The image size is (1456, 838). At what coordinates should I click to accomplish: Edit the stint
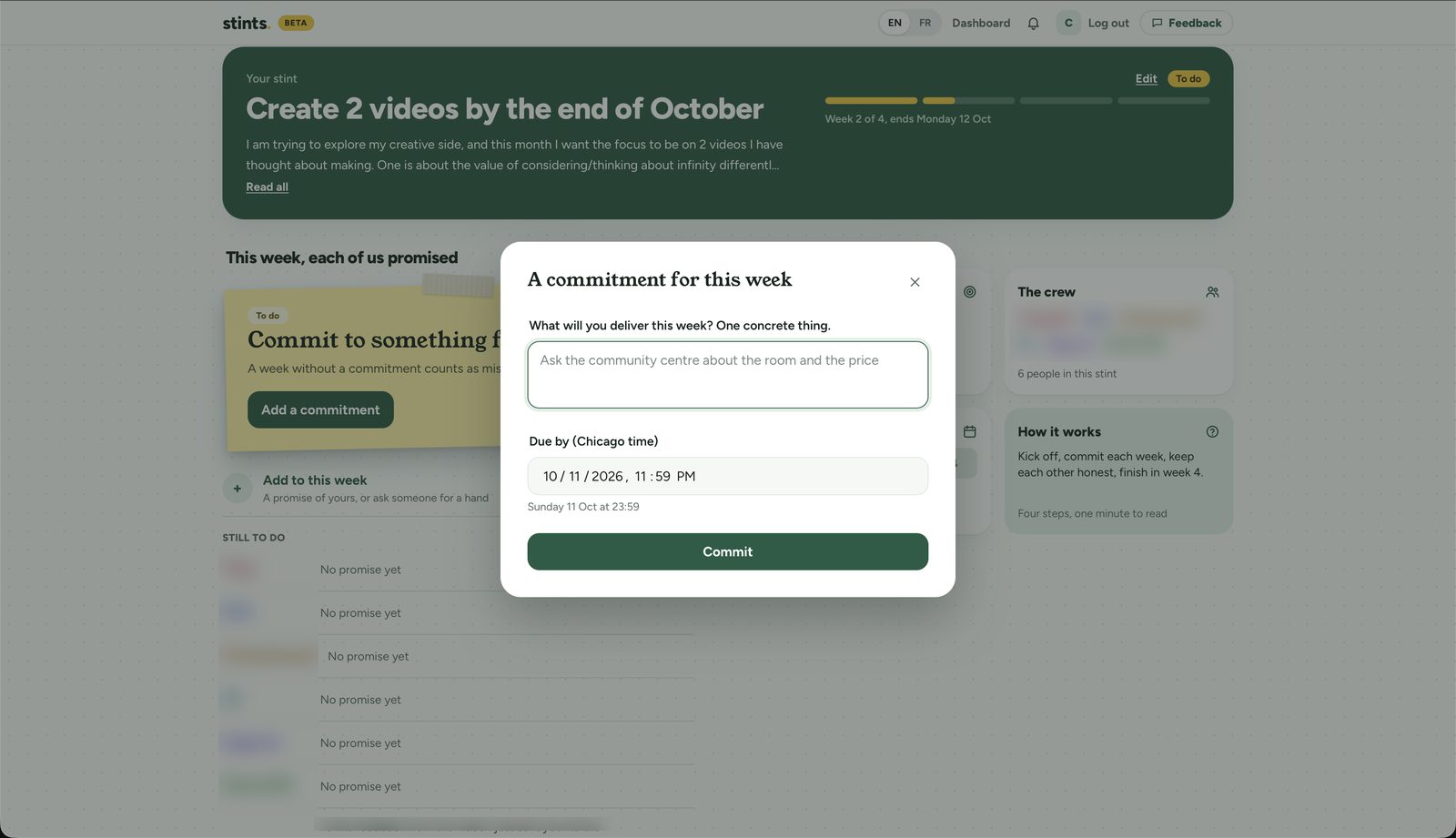1146,79
